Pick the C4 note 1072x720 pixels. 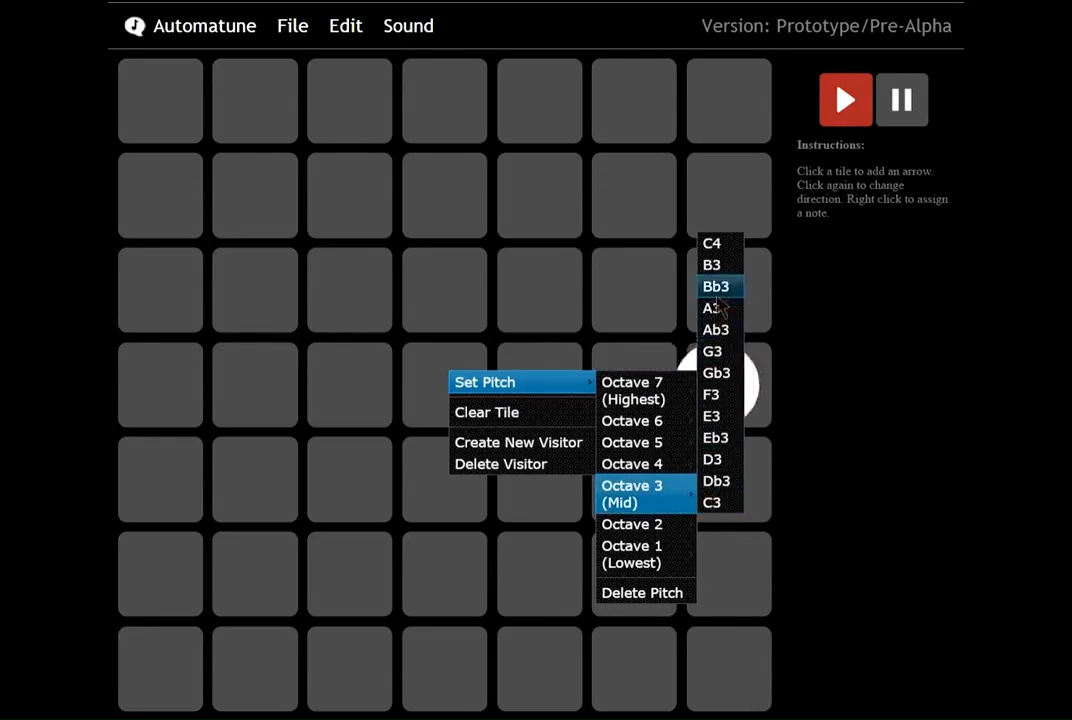(x=712, y=243)
